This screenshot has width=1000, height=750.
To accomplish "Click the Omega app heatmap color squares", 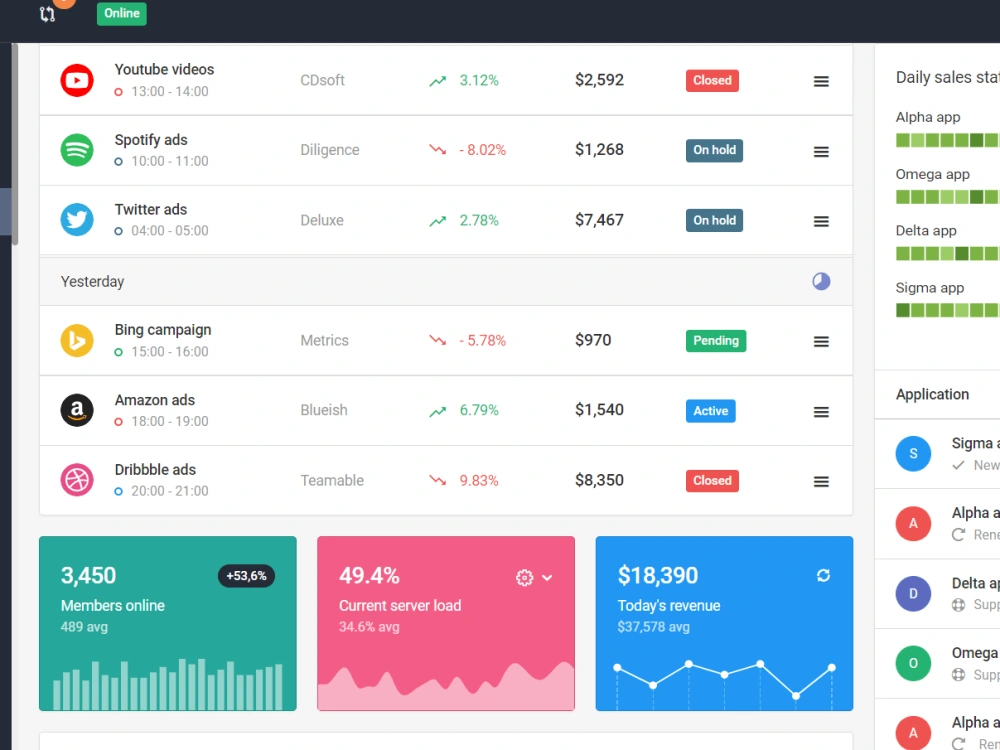I will tap(948, 197).
